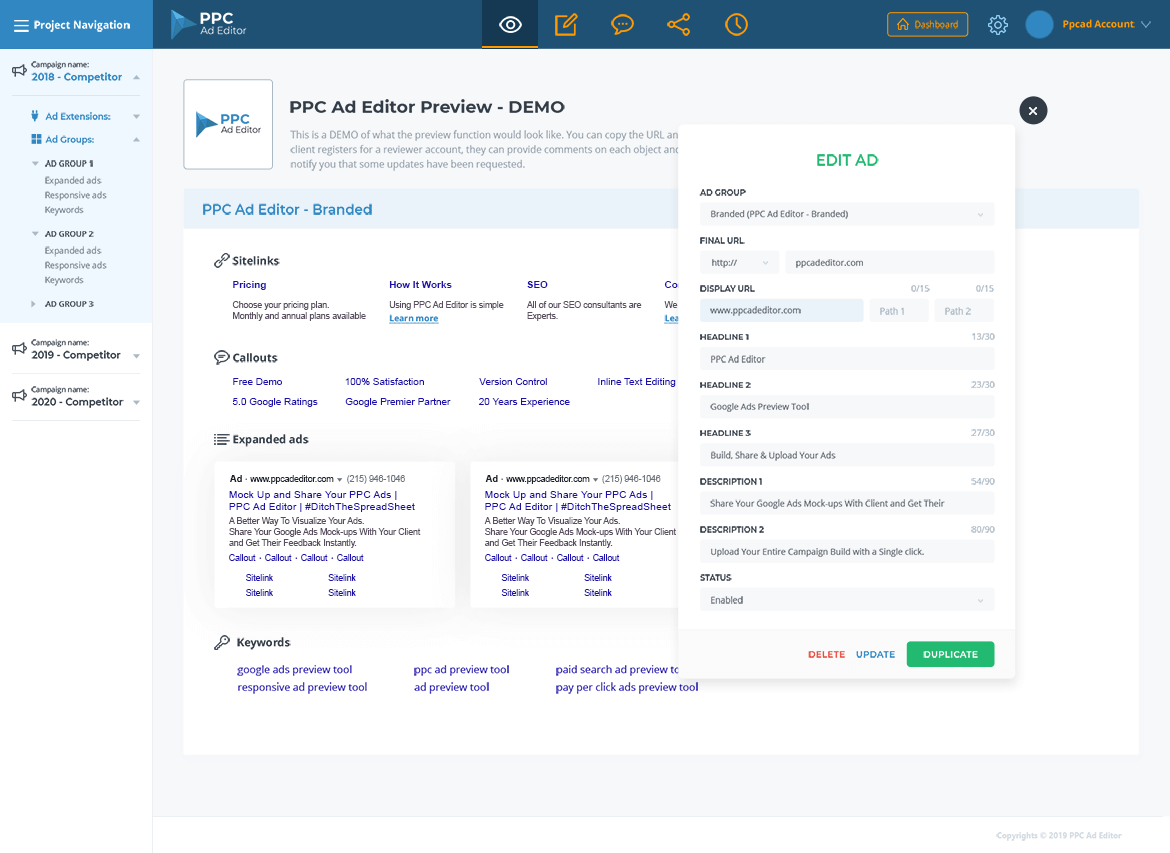
Task: Open the SEO sitelink
Action: click(537, 285)
